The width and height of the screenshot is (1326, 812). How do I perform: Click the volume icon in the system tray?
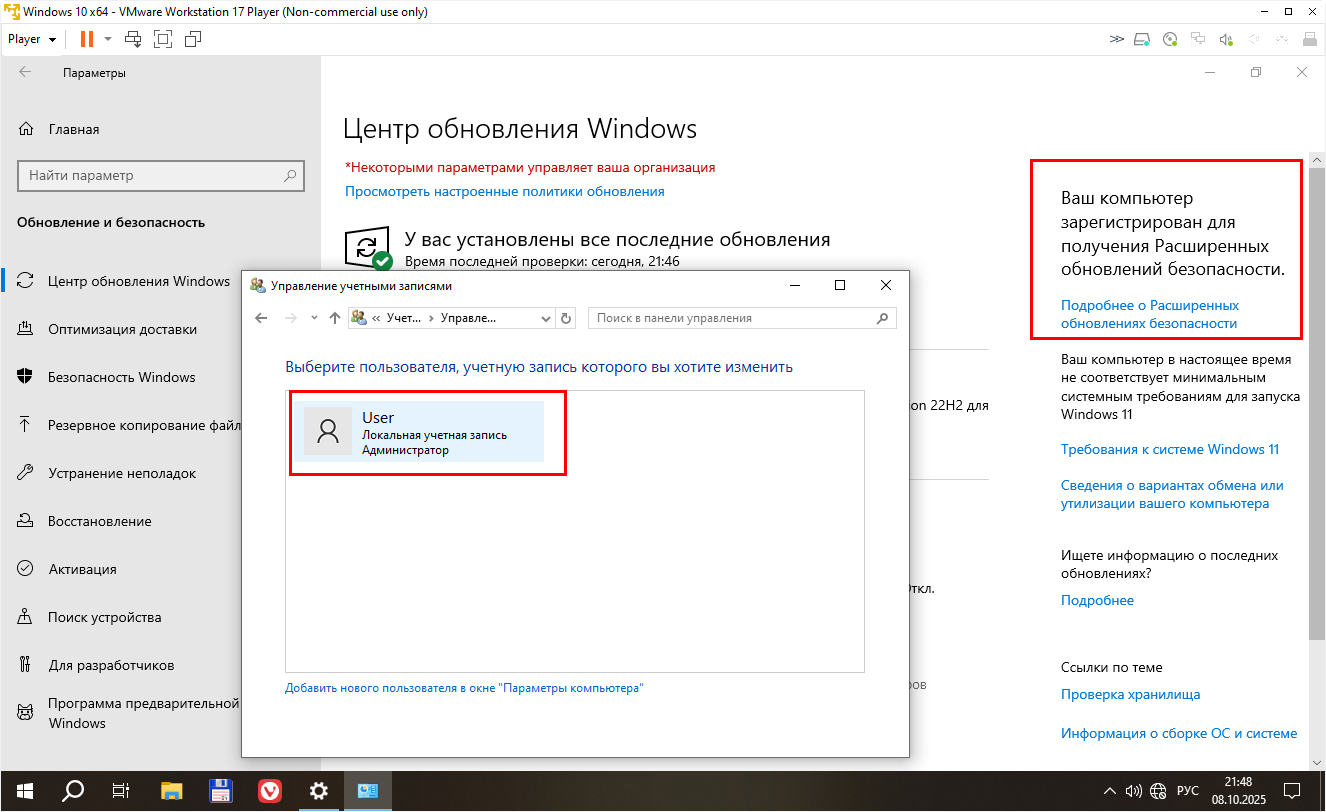(1134, 790)
